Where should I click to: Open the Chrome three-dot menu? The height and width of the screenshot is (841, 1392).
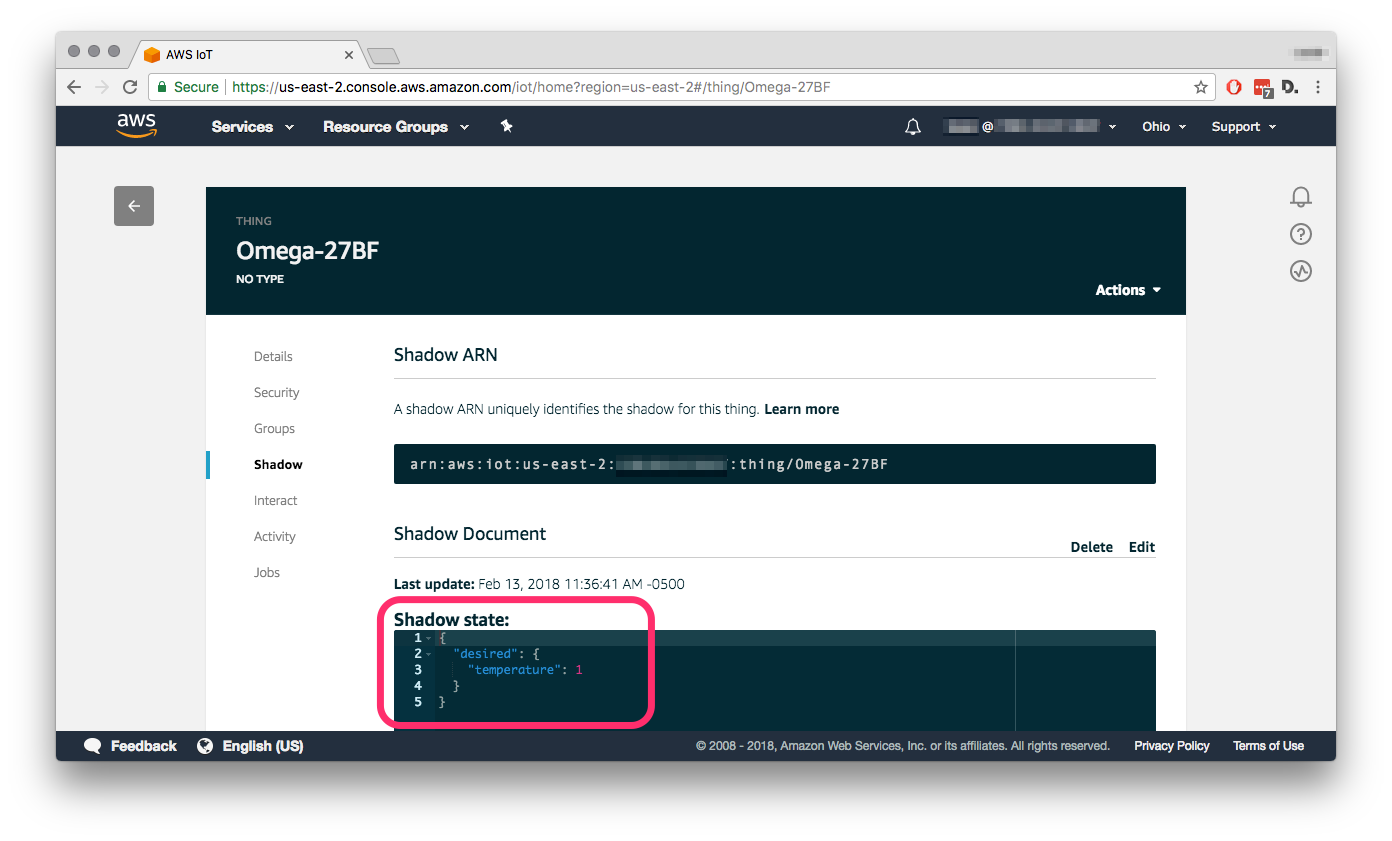click(1318, 87)
